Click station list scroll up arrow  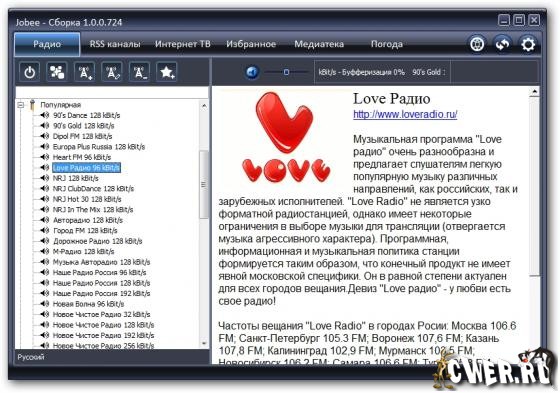[x=204, y=105]
